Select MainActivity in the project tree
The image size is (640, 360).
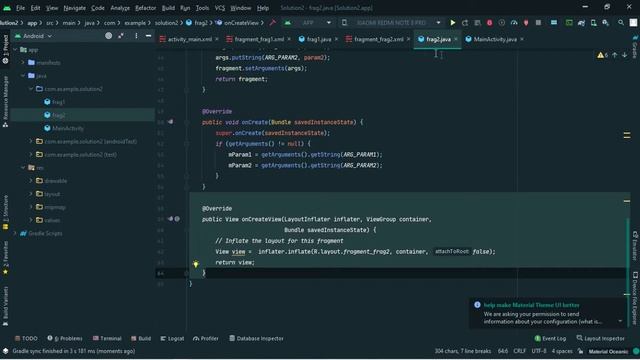[68, 128]
